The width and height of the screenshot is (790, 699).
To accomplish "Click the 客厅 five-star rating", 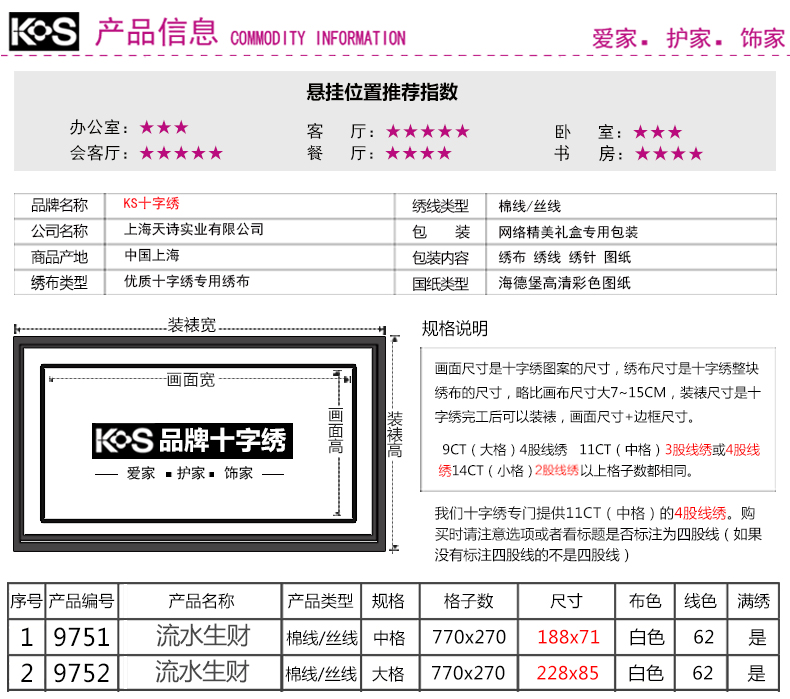I will pyautogui.click(x=428, y=132).
